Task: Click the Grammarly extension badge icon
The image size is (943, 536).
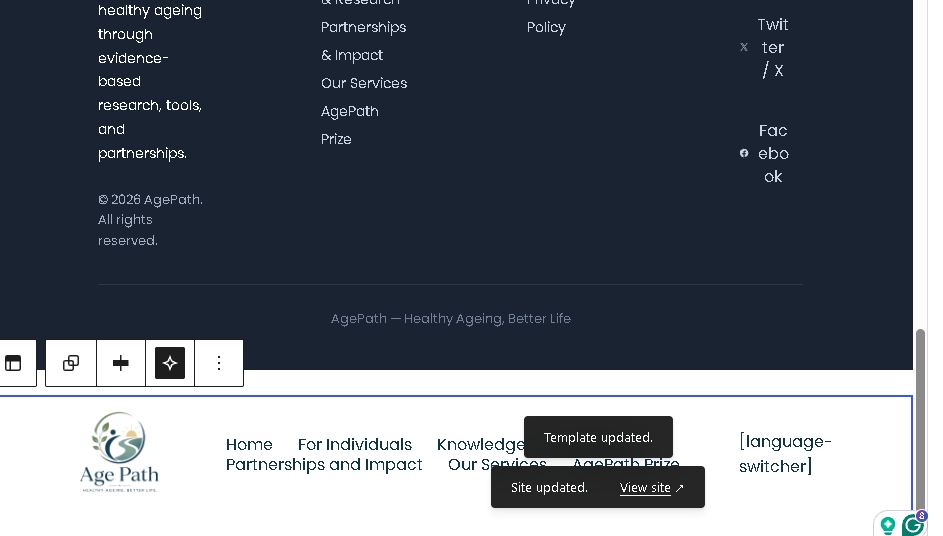Action: point(914,524)
